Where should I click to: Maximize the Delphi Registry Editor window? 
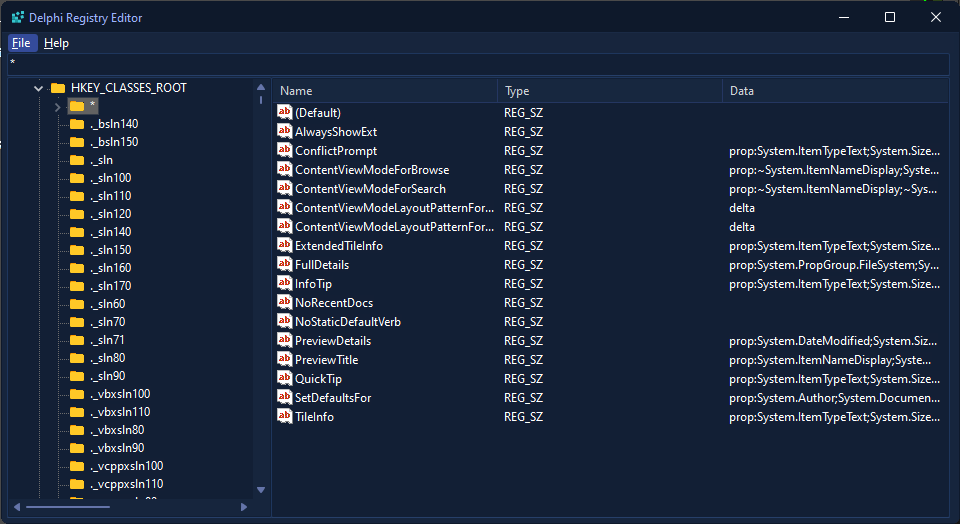click(890, 17)
